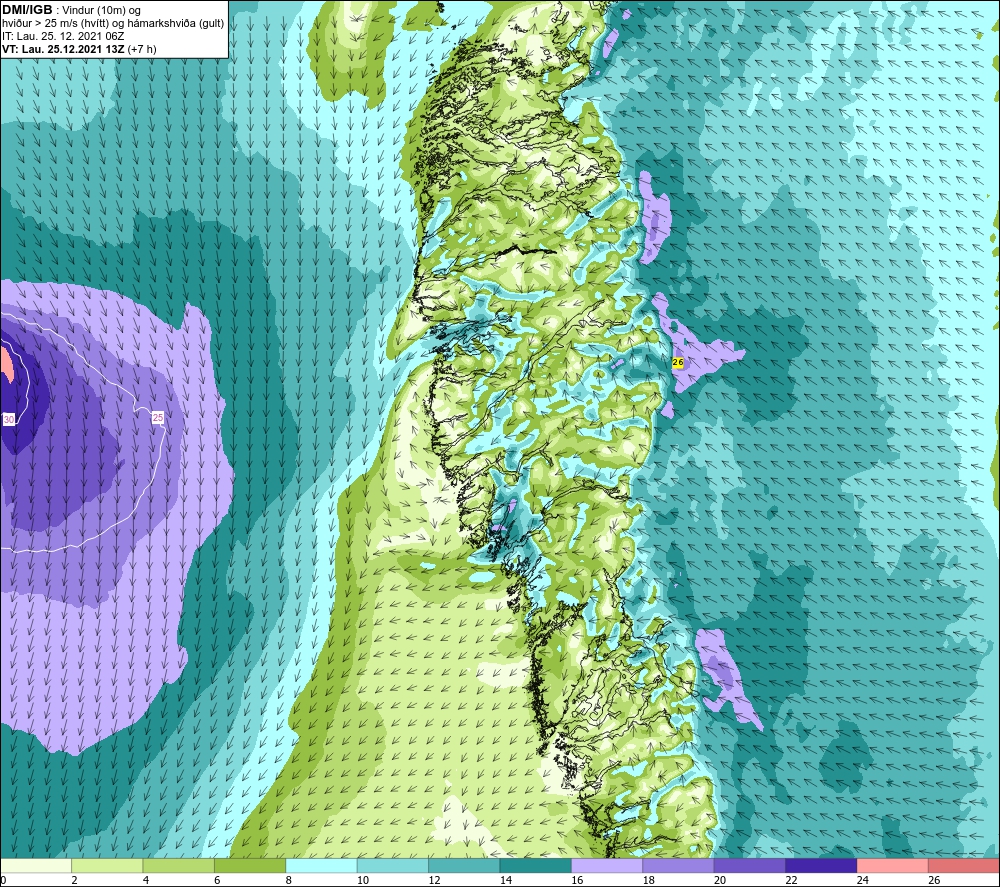Click the yellow 26 gust marker
Screen dimensions: 1000x887
(678, 362)
